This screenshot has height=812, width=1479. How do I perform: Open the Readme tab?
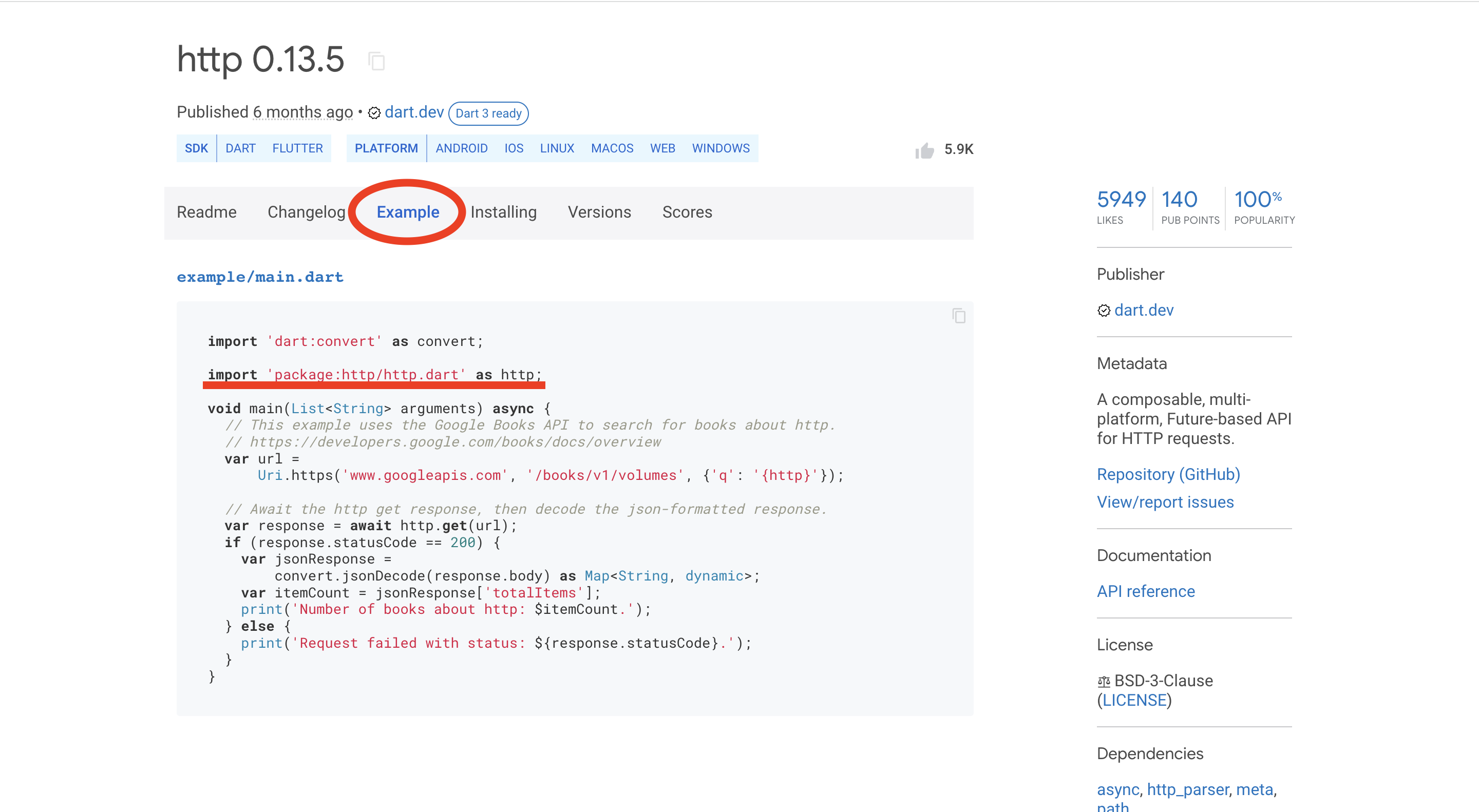click(206, 212)
